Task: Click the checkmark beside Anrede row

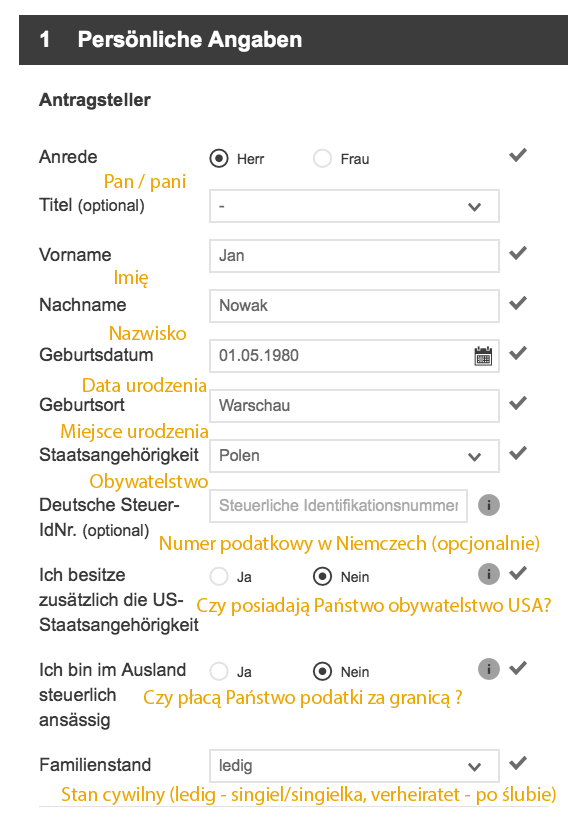Action: 518,155
